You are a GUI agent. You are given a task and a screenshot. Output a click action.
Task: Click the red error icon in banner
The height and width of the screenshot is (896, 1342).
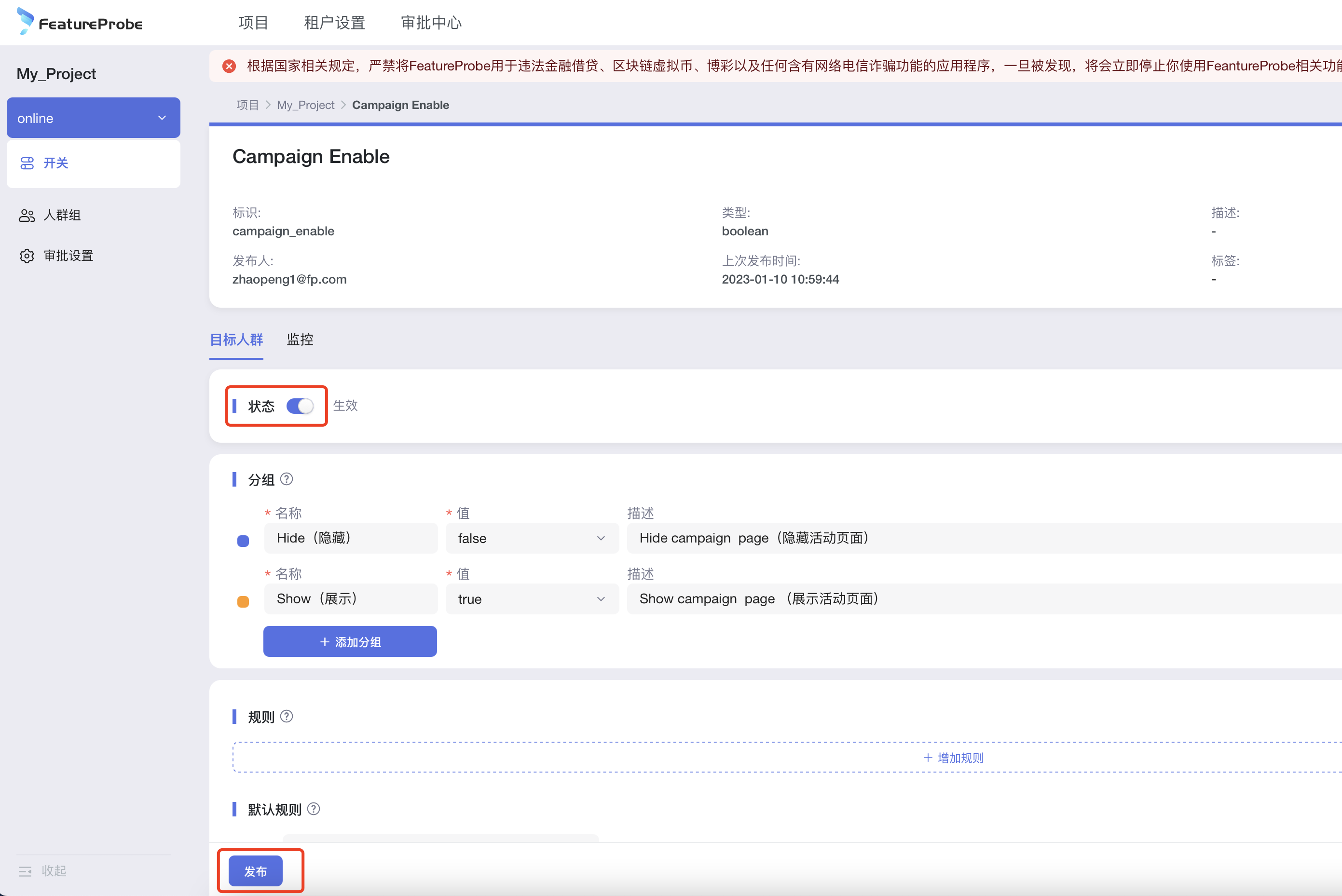tap(229, 66)
